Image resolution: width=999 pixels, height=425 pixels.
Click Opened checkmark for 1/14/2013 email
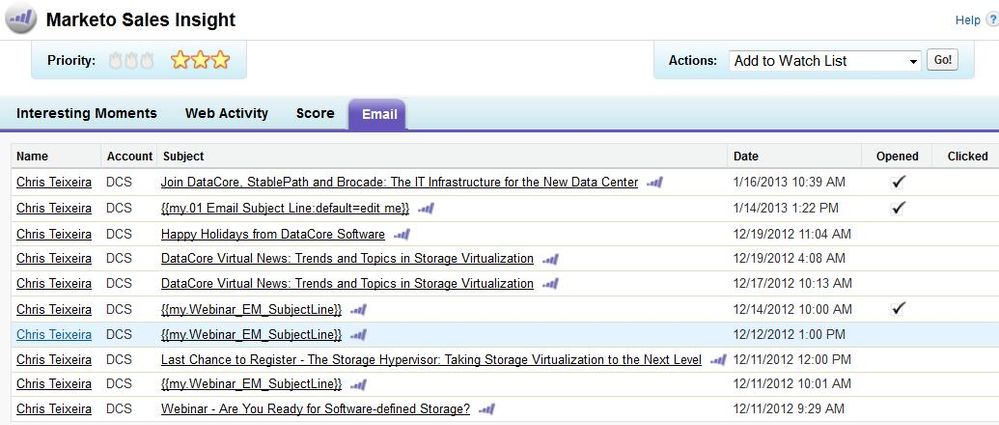click(x=897, y=207)
